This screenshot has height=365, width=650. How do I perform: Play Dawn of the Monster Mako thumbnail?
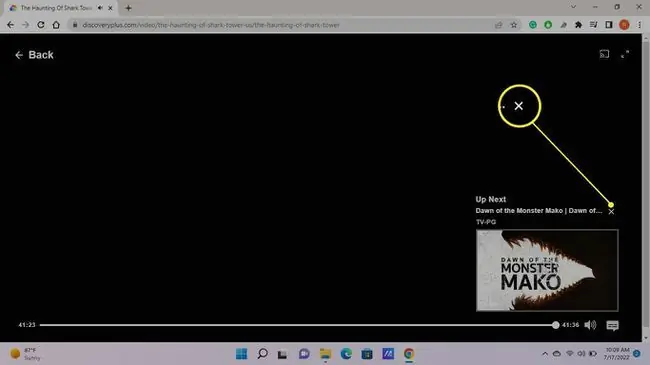click(547, 270)
